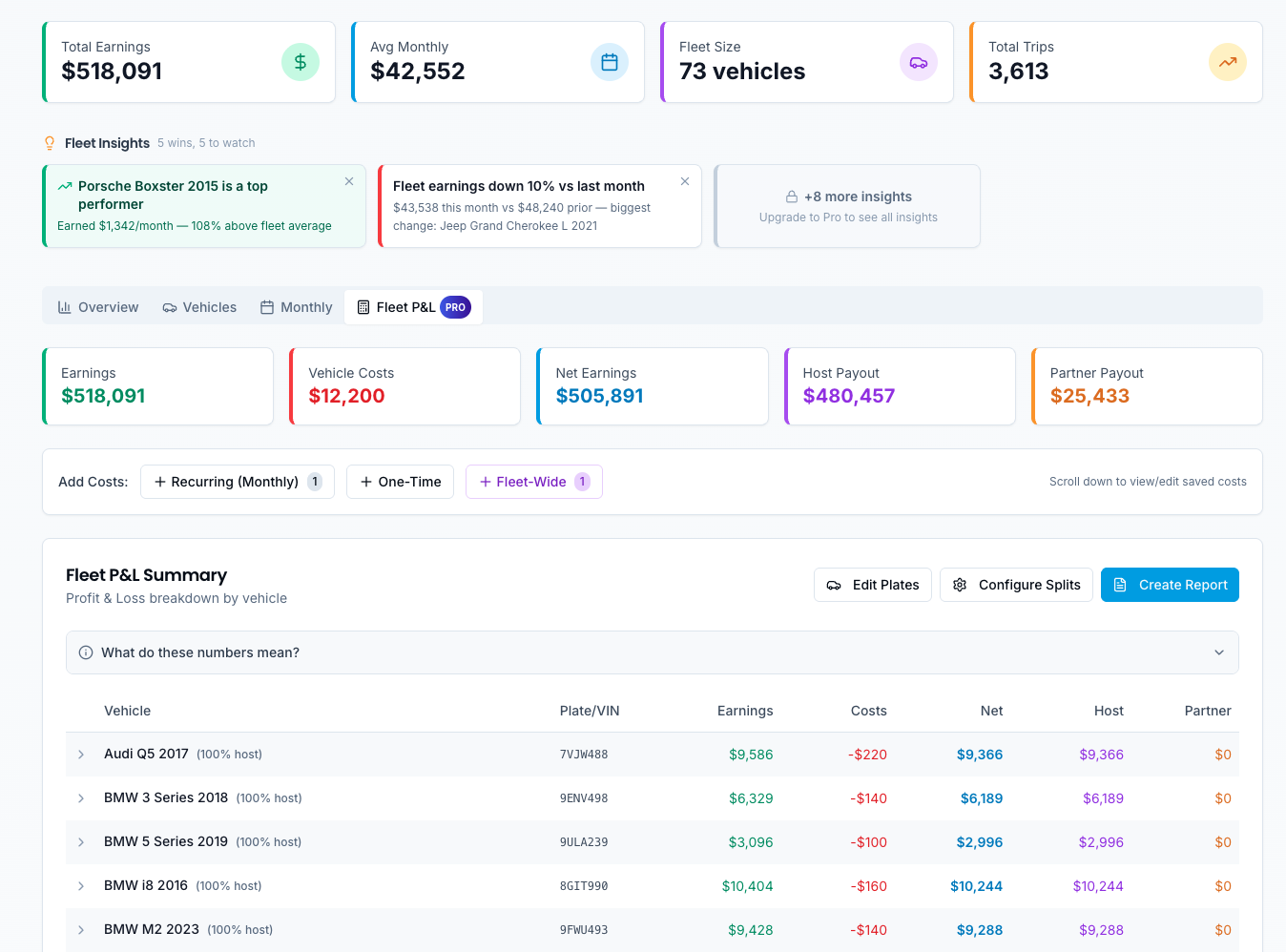Click the '5 wins, 5 to watch' text
The image size is (1286, 952).
click(206, 143)
